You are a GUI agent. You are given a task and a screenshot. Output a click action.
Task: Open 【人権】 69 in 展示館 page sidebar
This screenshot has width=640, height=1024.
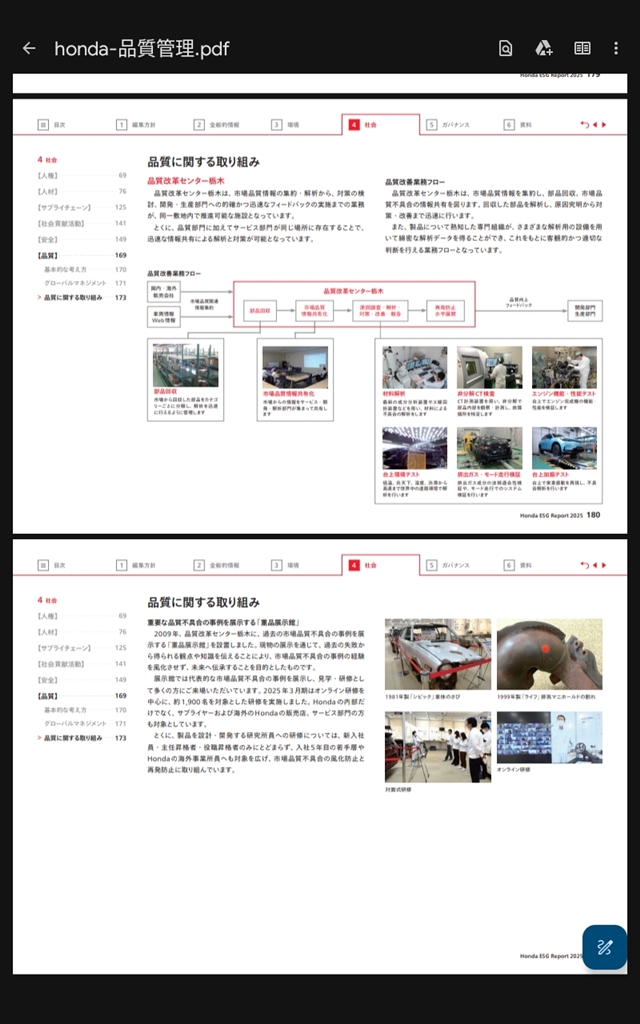(82, 616)
